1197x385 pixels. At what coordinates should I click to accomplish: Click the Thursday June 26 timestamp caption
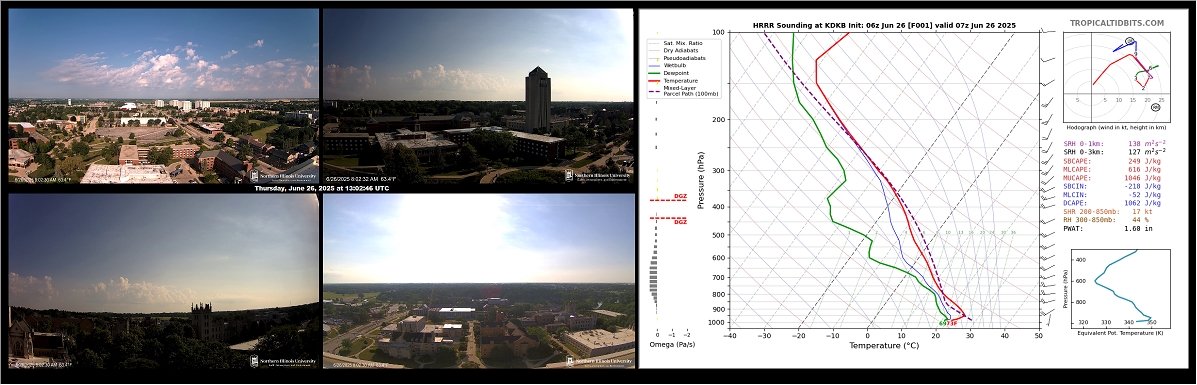(321, 188)
